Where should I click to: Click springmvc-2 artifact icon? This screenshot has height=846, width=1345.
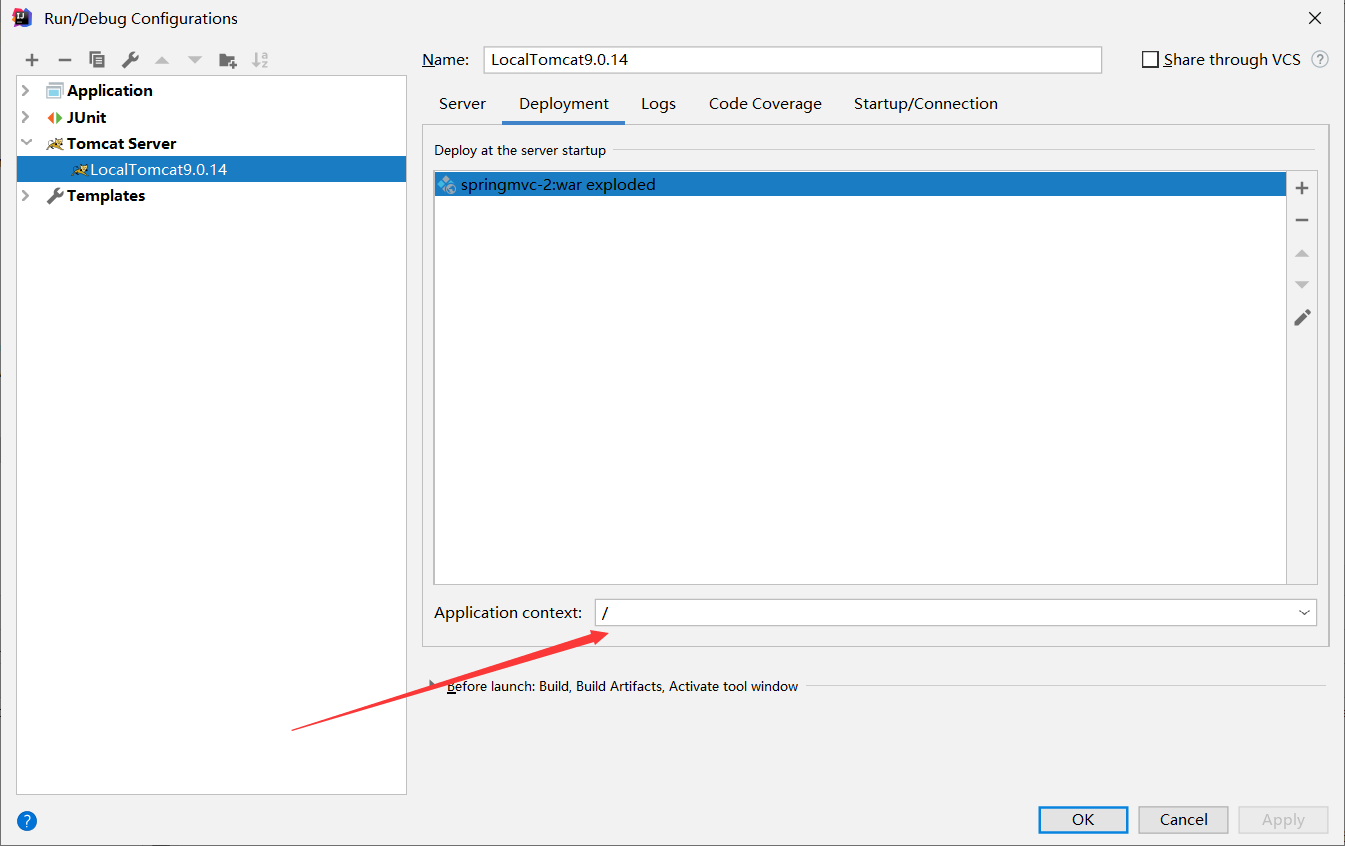(447, 184)
